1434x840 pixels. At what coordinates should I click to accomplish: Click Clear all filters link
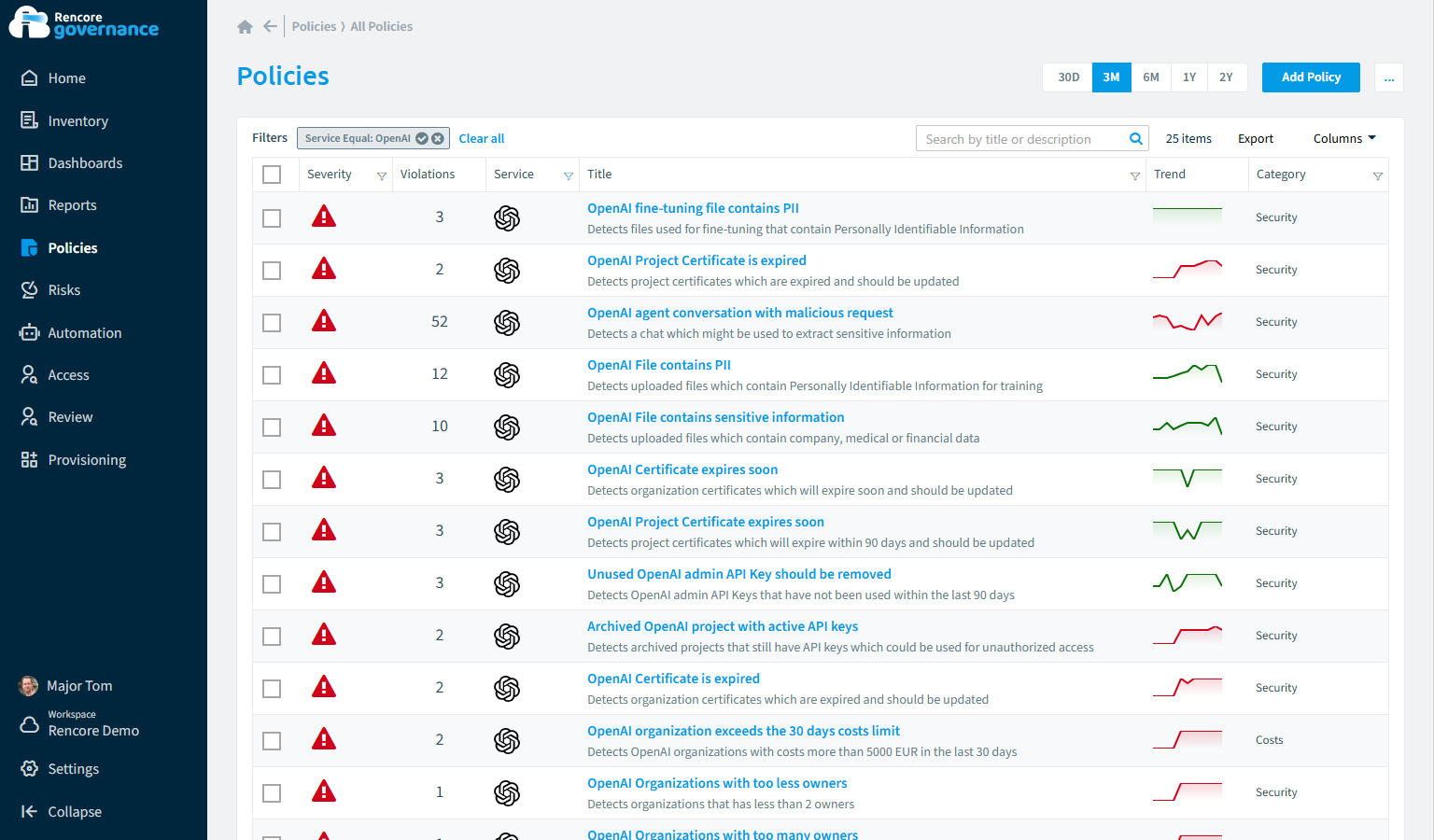[482, 138]
